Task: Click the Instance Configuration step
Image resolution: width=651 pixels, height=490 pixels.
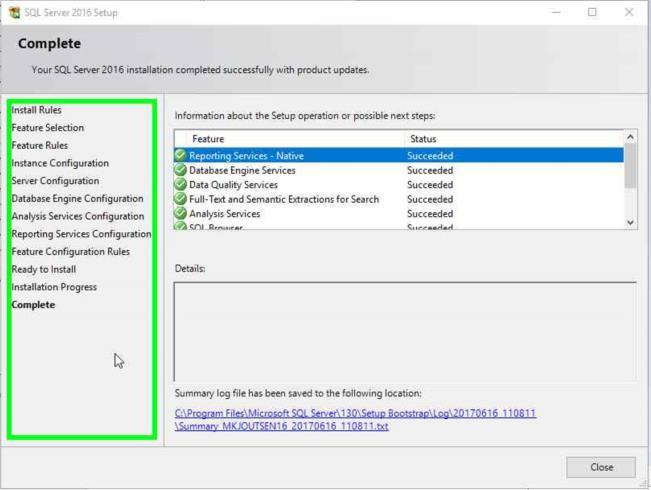Action: pos(60,163)
